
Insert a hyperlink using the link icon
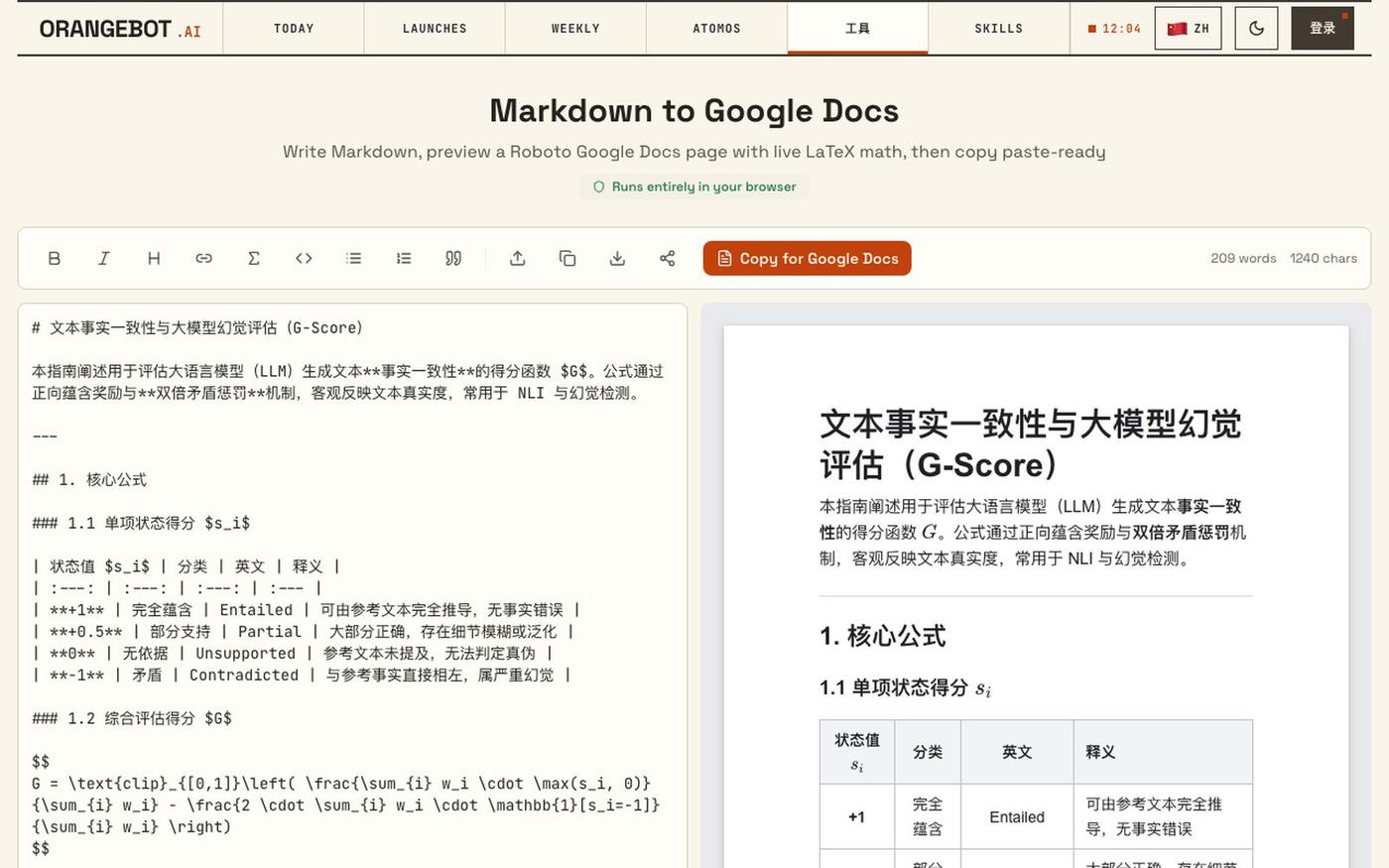pyautogui.click(x=203, y=258)
